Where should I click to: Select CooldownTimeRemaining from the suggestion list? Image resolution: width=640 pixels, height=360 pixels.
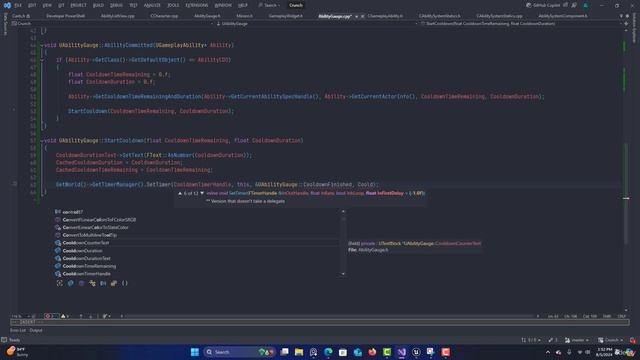pyautogui.click(x=196, y=266)
